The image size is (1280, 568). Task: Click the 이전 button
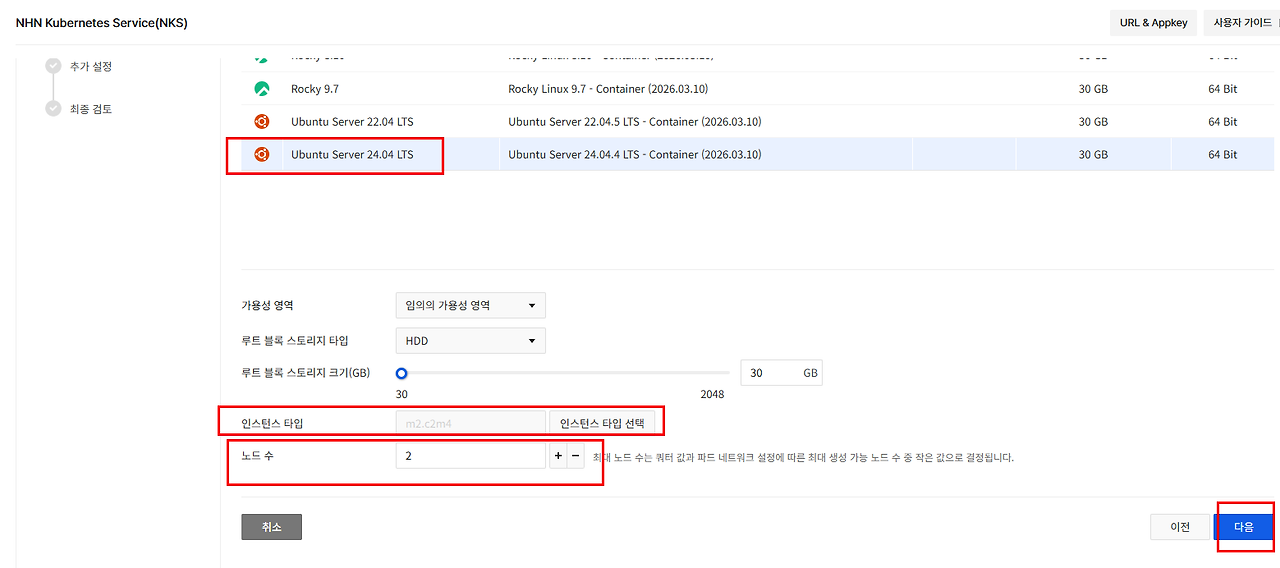1180,527
